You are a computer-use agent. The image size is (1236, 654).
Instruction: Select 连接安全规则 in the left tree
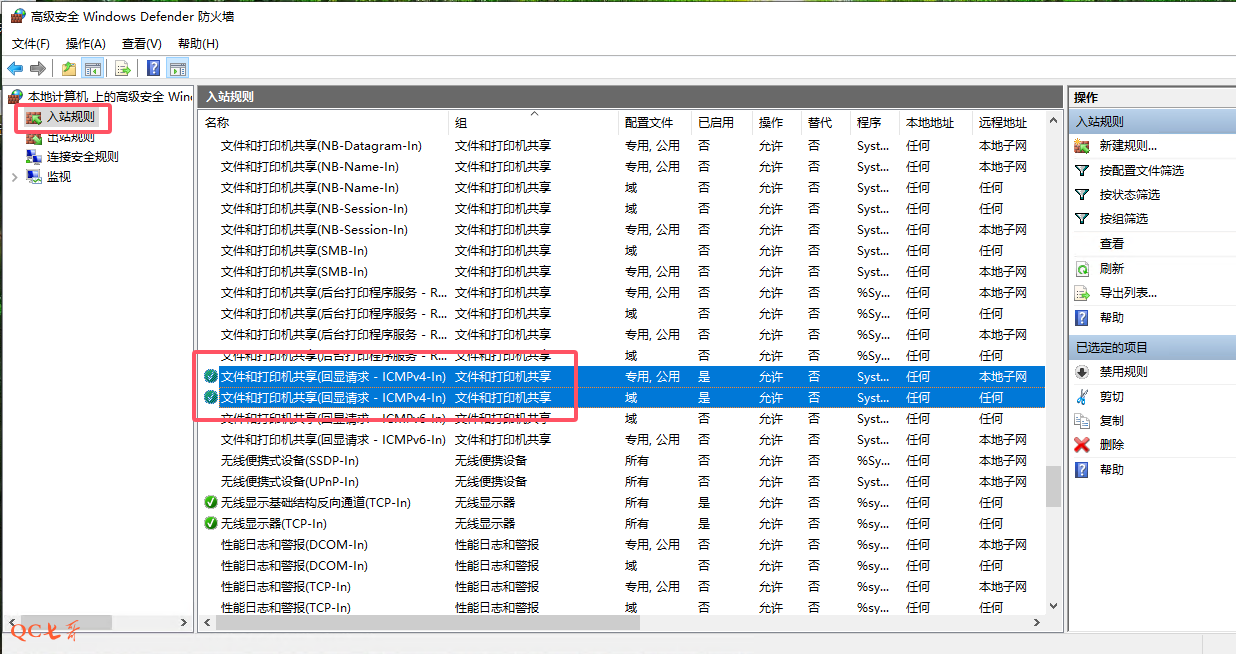[x=82, y=156]
